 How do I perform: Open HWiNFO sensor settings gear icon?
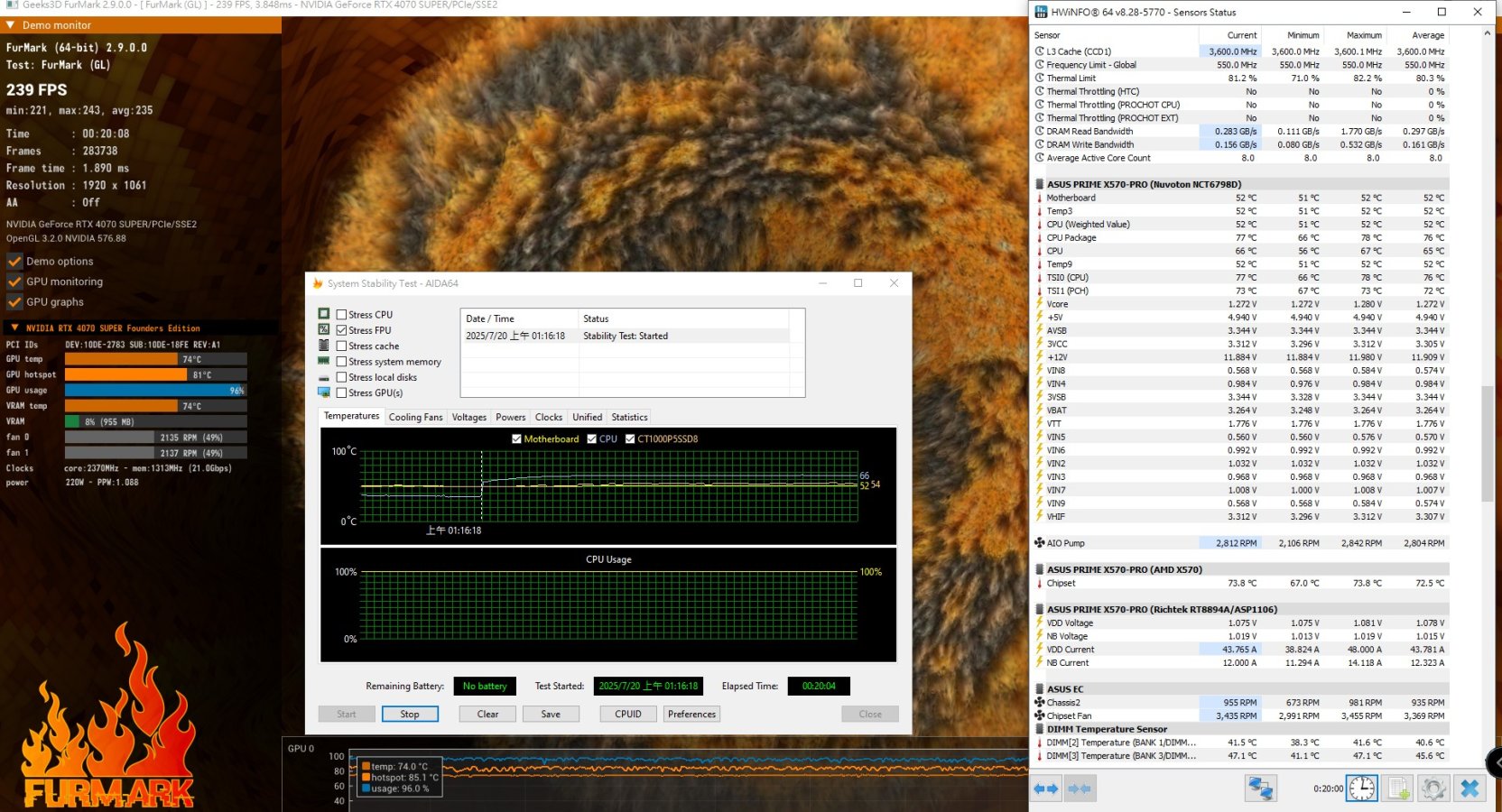point(1433,789)
